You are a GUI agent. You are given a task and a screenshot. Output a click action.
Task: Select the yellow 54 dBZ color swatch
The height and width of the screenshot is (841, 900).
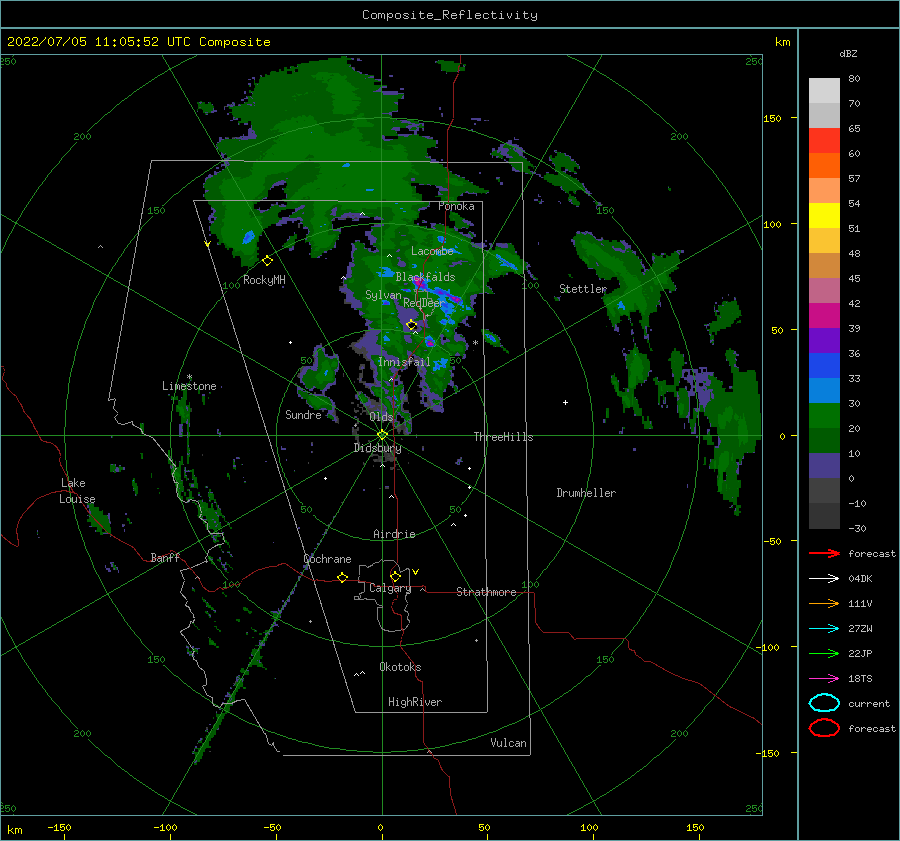click(x=824, y=215)
